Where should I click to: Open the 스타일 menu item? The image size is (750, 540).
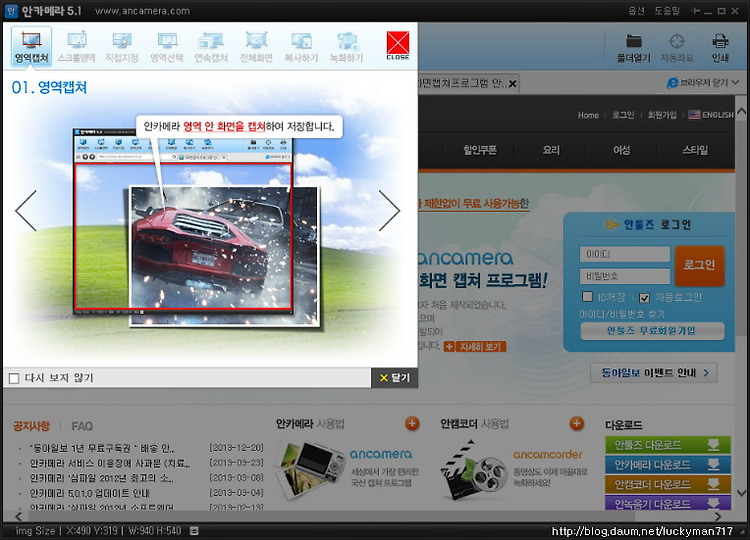pos(695,150)
